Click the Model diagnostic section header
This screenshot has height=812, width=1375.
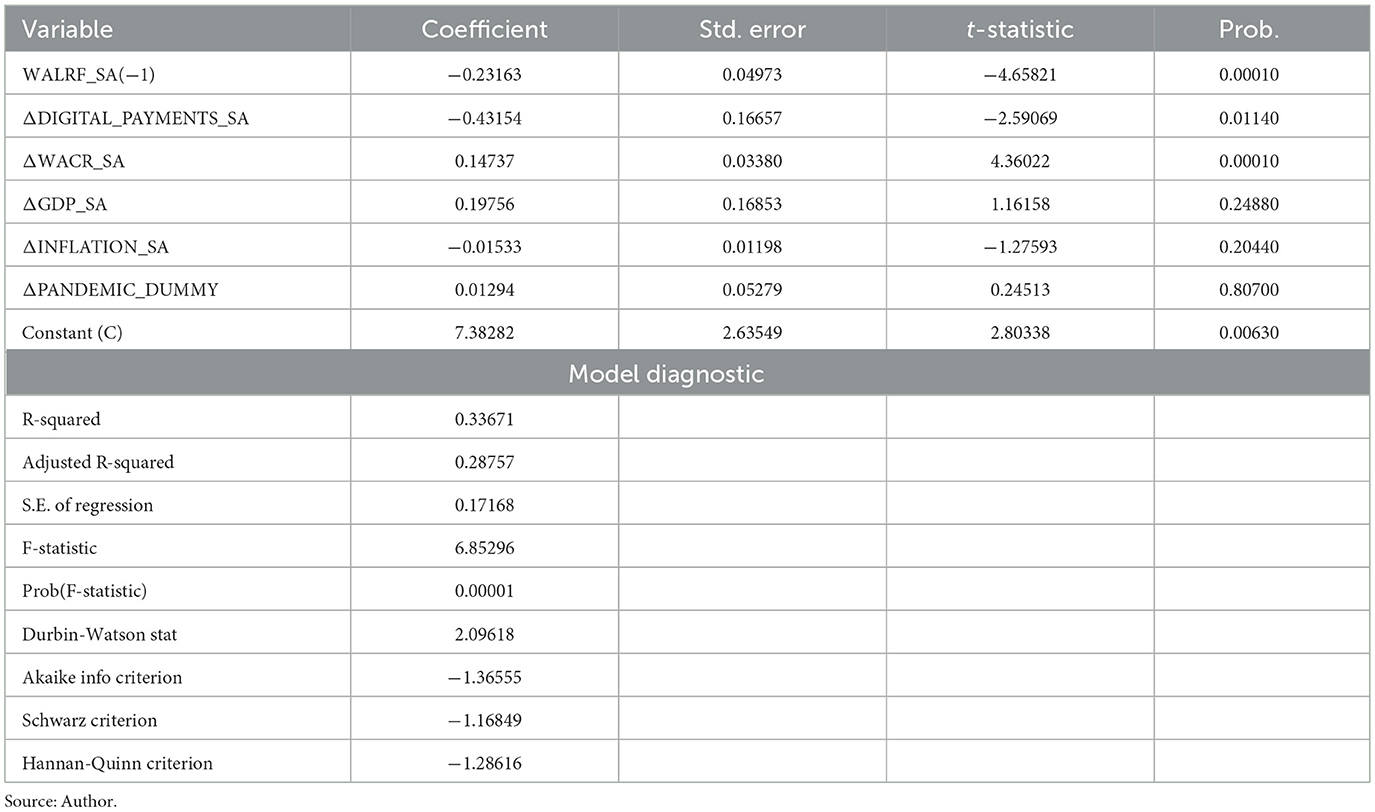(687, 375)
